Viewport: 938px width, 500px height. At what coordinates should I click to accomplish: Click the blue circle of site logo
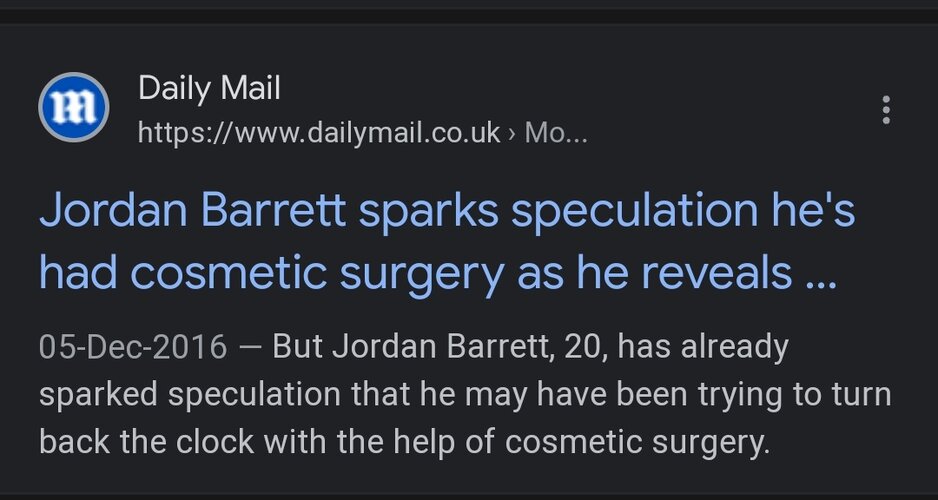pyautogui.click(x=74, y=108)
